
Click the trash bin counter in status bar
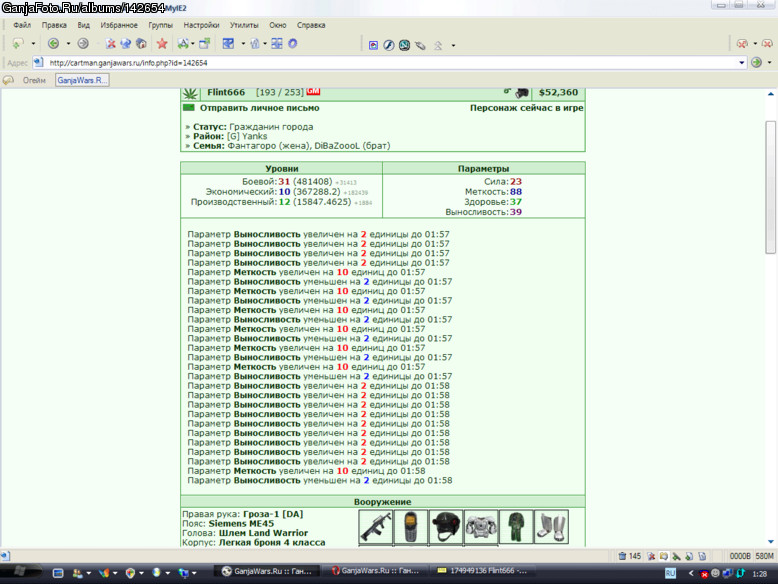[629, 556]
